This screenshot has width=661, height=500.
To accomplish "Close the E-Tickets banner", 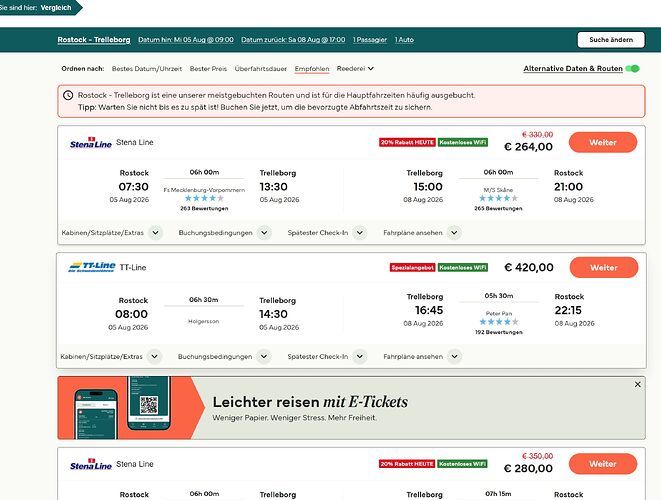I will [637, 384].
